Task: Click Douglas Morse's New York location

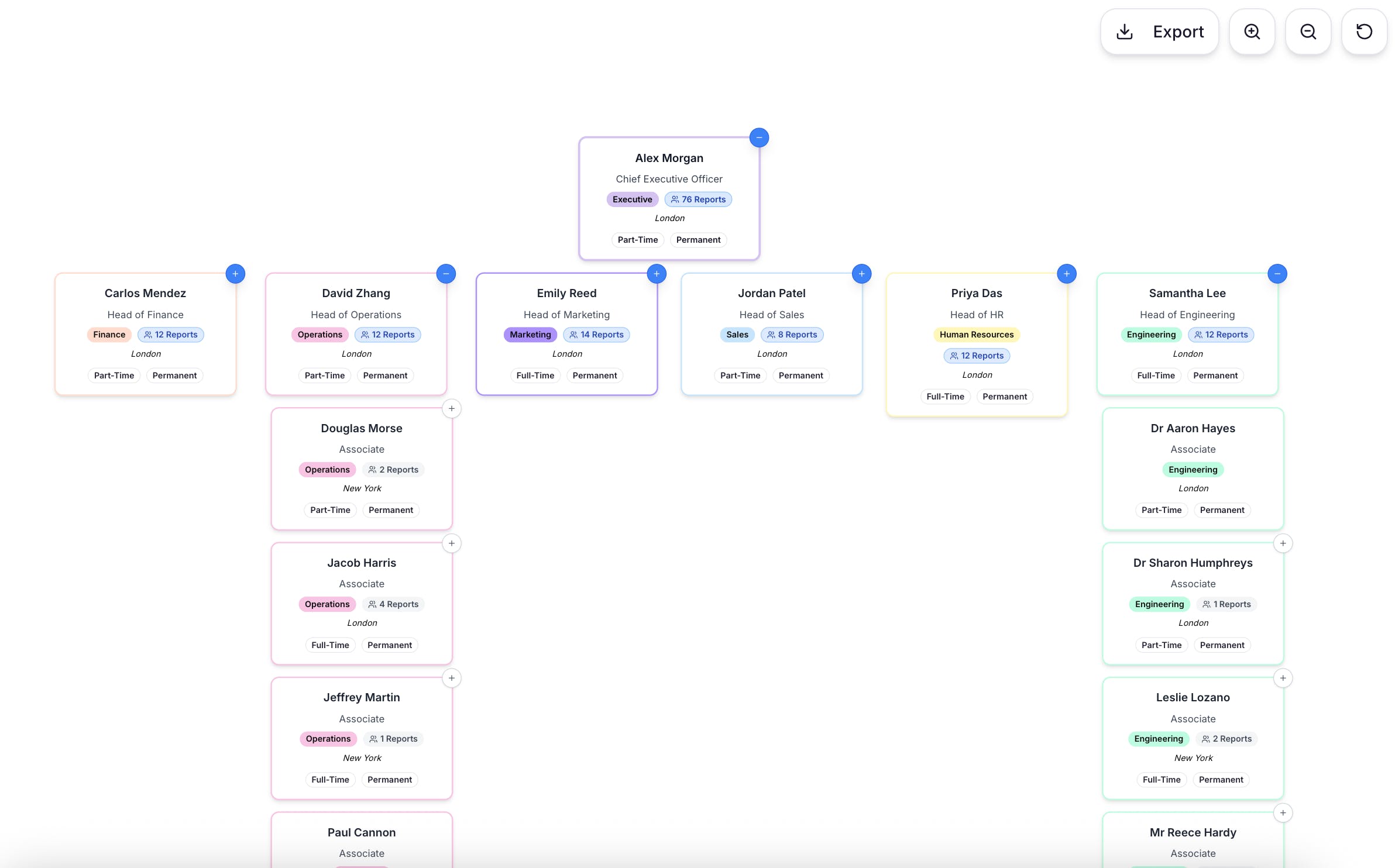Action: coord(362,488)
